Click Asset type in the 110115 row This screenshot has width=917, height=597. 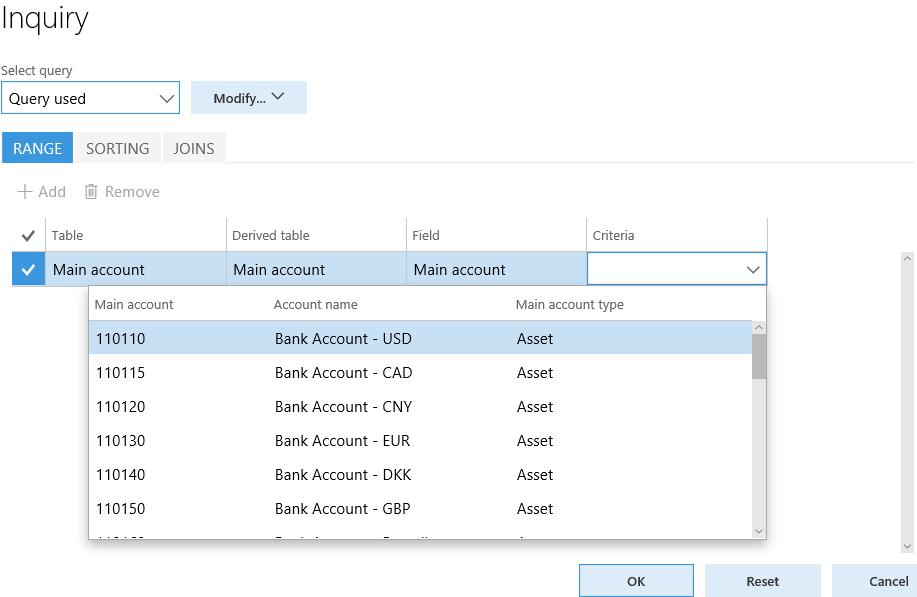tap(535, 372)
